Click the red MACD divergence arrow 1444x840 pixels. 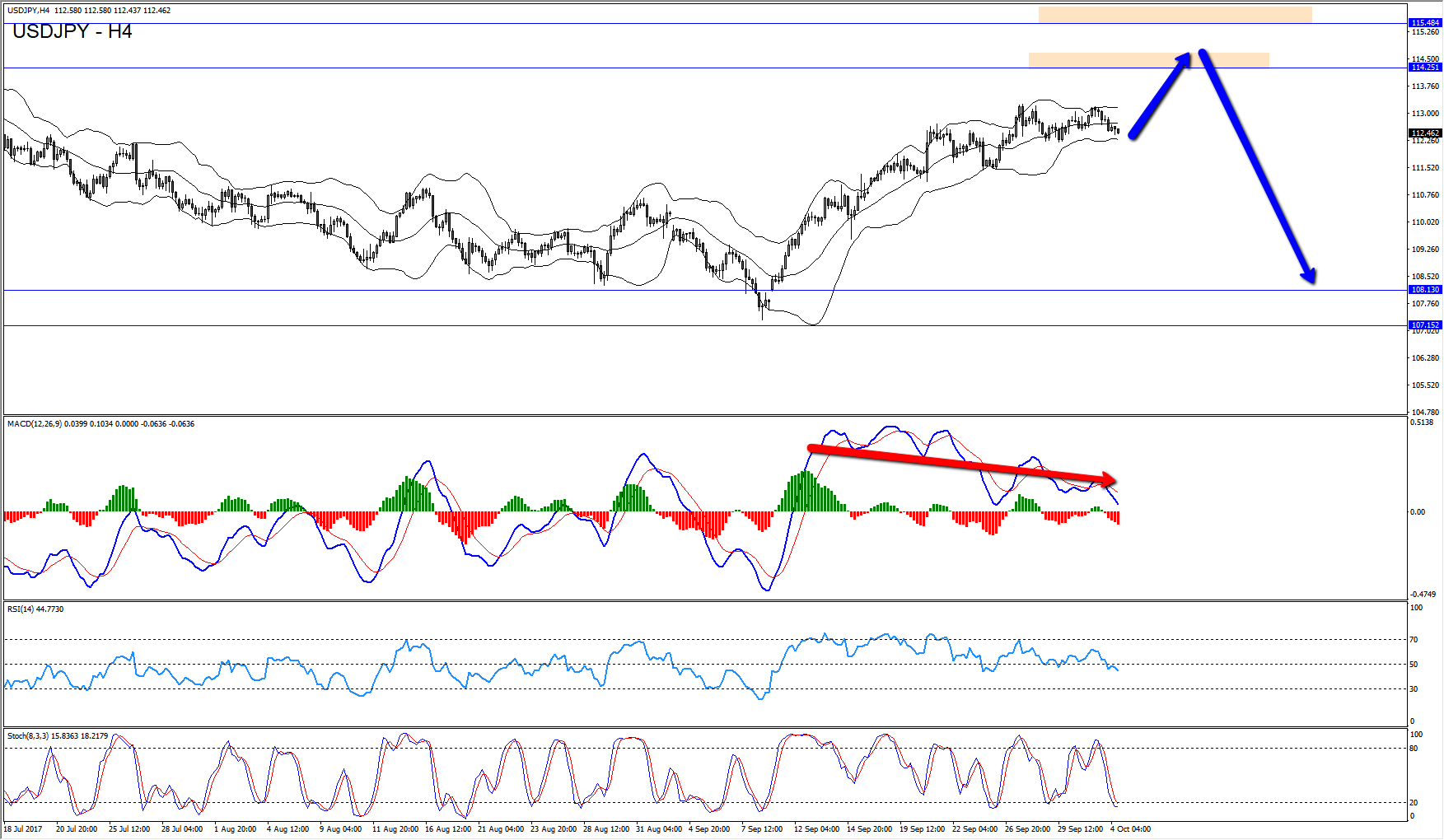pyautogui.click(x=962, y=464)
